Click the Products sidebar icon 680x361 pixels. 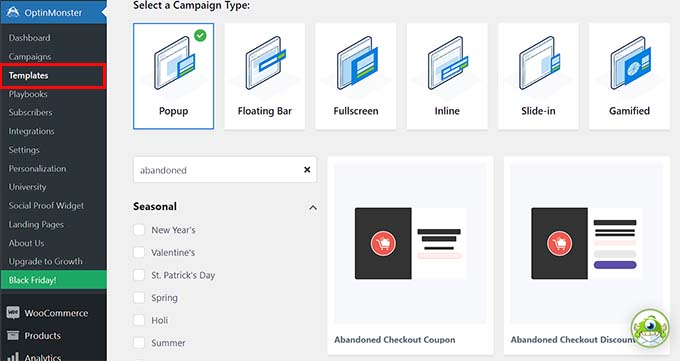tap(13, 335)
